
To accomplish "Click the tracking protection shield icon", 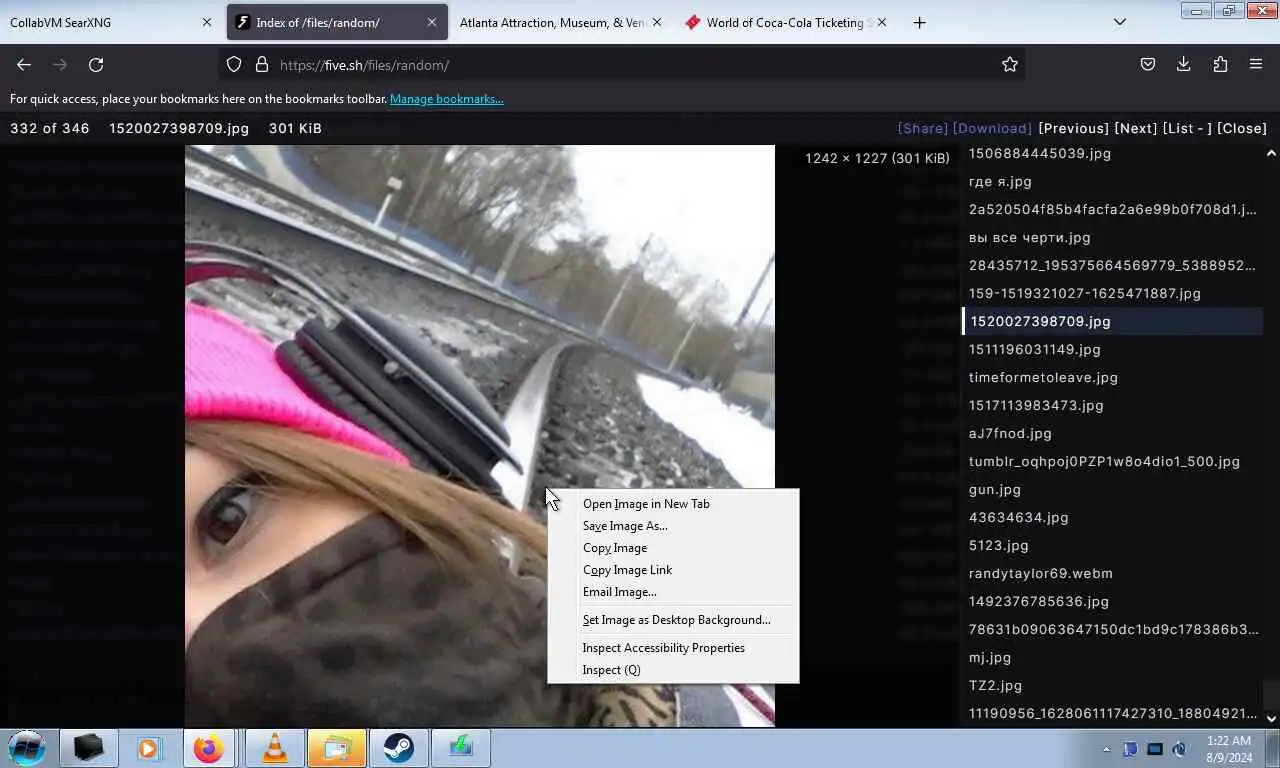I will (234, 64).
